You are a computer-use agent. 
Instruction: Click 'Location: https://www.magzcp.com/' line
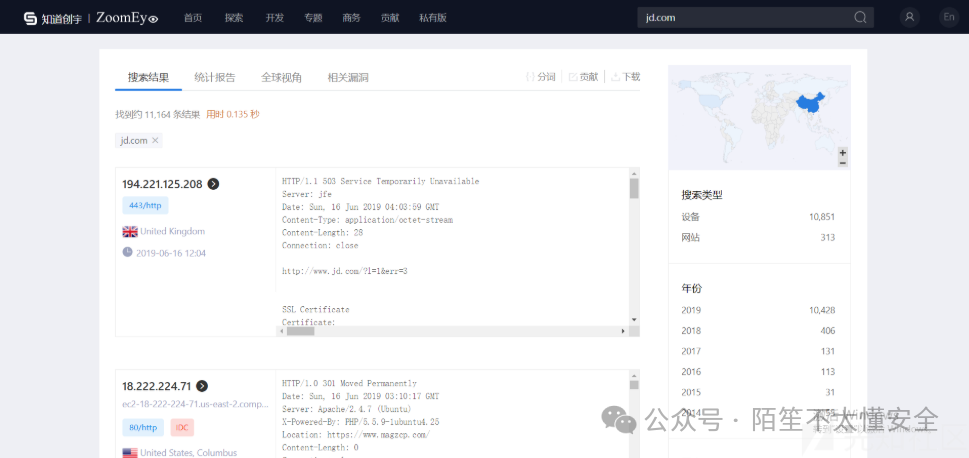355,435
